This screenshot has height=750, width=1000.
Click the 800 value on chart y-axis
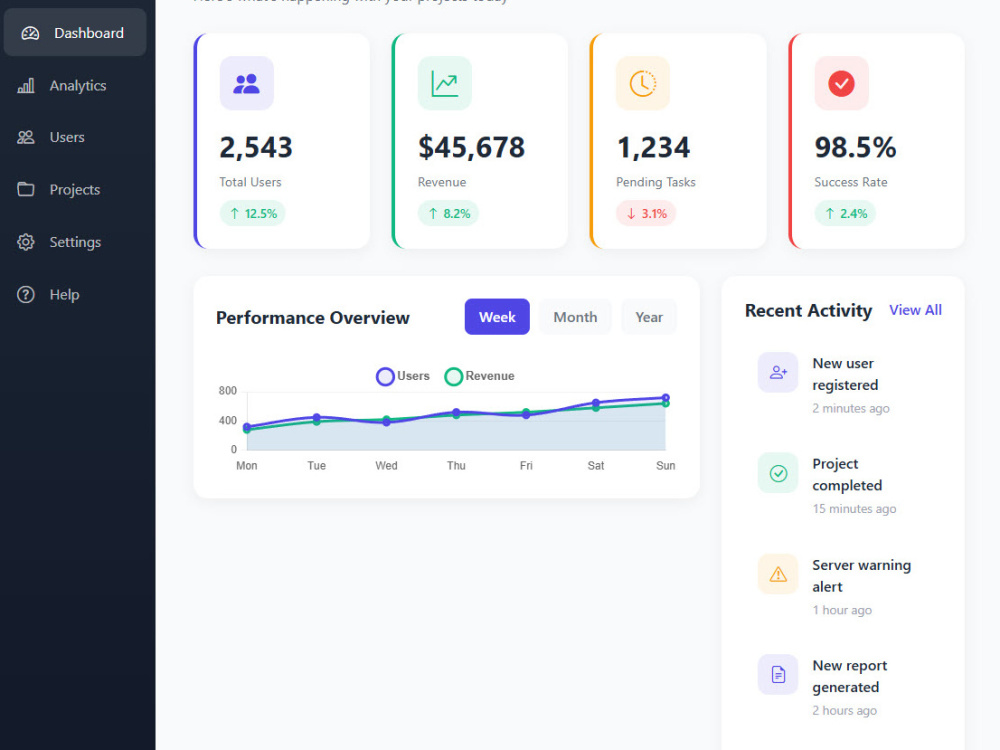click(228, 391)
